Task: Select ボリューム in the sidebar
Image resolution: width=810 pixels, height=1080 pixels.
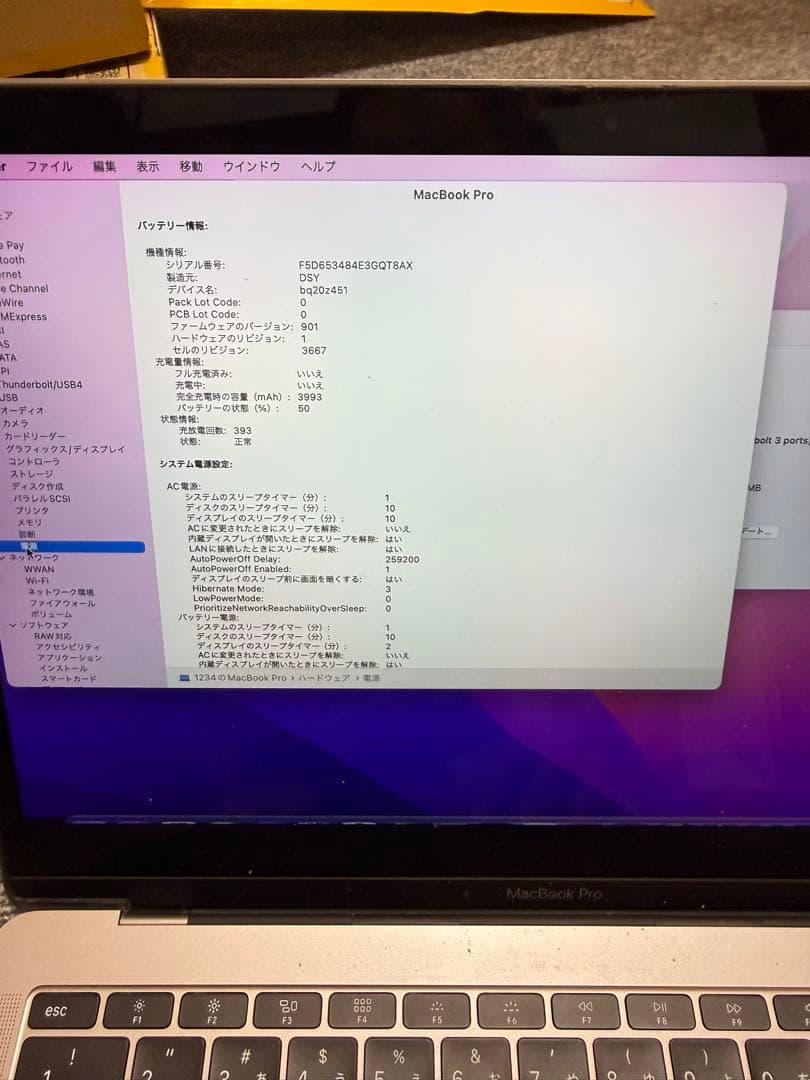Action: tap(51, 614)
